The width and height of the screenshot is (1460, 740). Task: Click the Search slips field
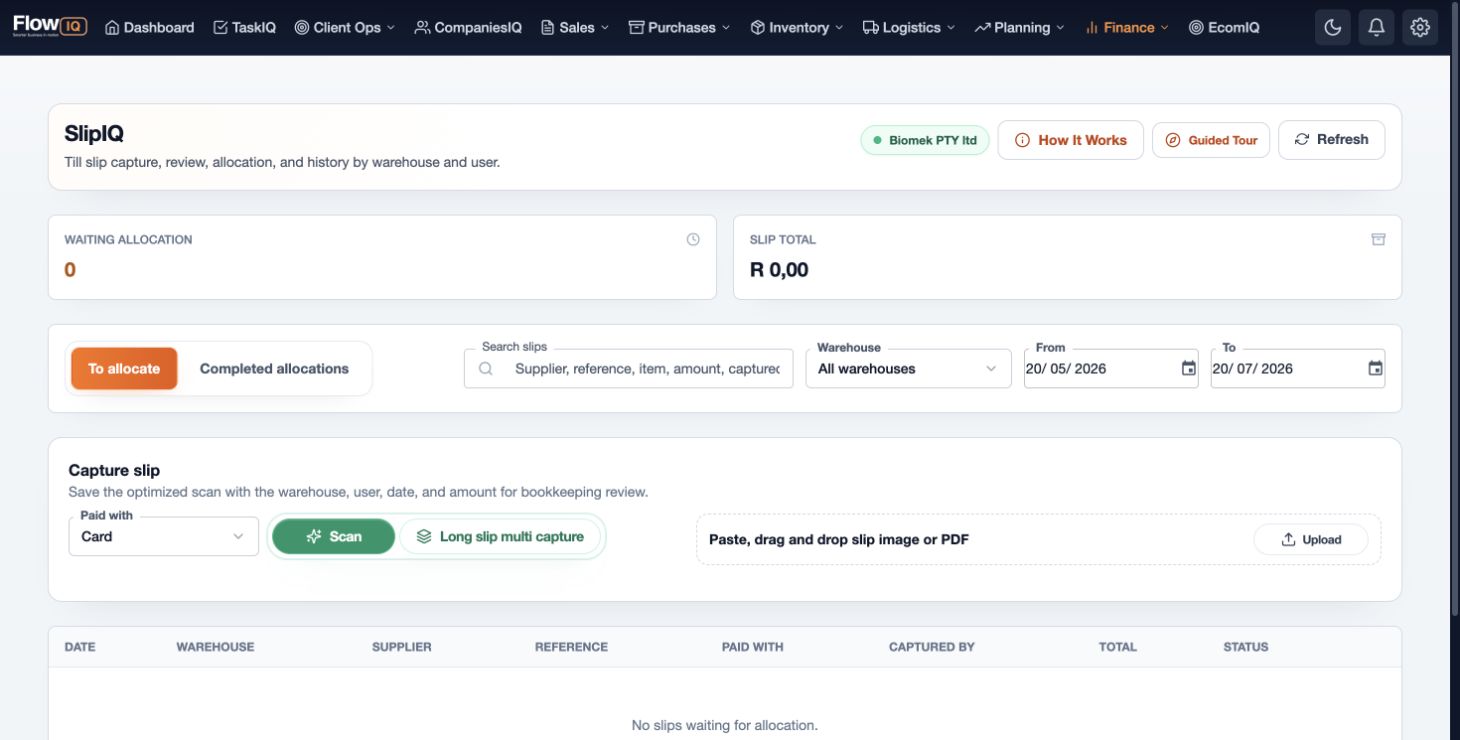(629, 368)
